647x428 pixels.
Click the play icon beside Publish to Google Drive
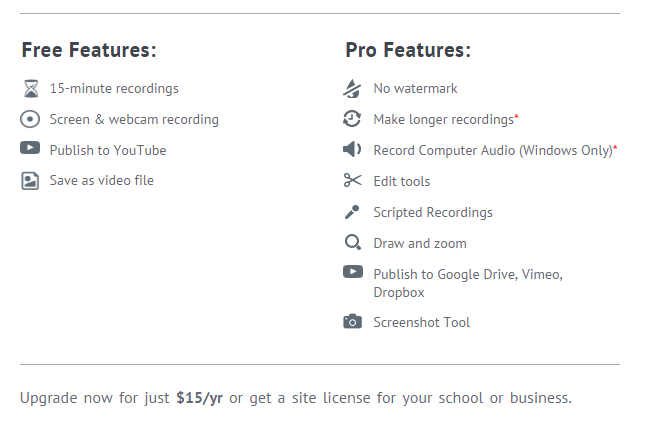pyautogui.click(x=353, y=272)
